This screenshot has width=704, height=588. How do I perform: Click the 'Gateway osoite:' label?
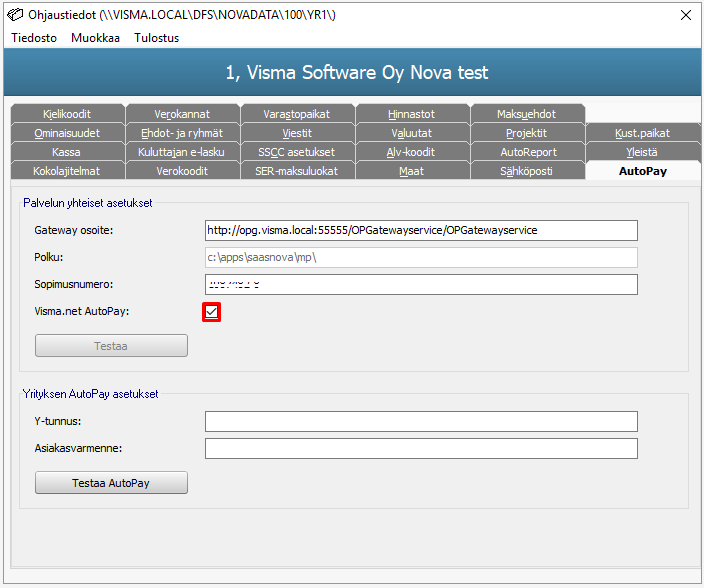(x=74, y=230)
